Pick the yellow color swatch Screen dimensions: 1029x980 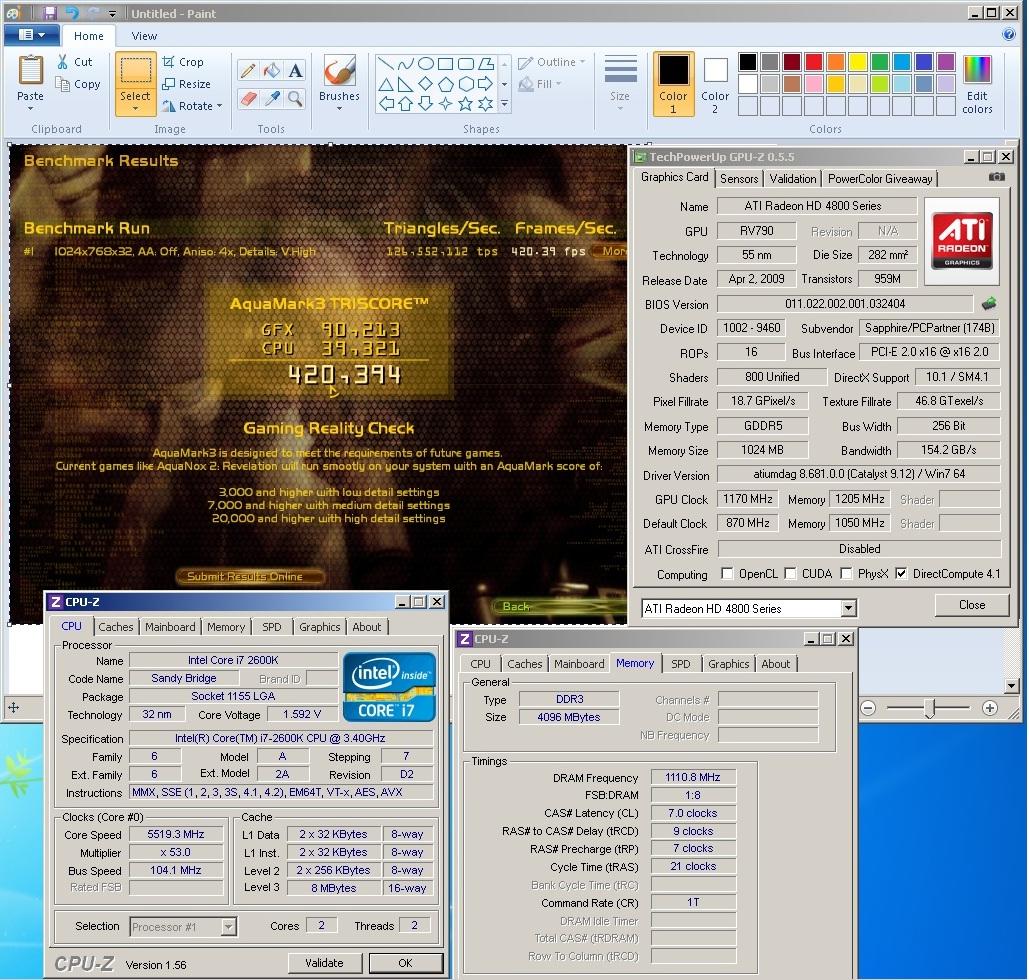click(x=858, y=62)
